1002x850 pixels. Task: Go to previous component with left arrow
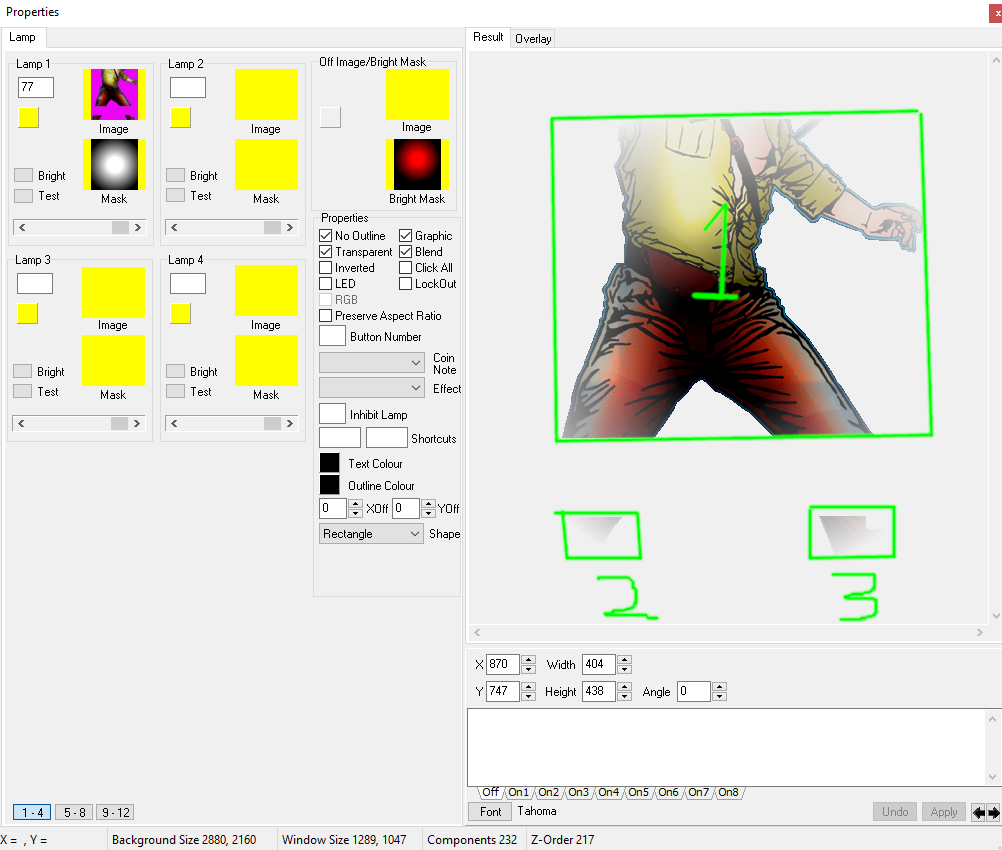tap(978, 813)
